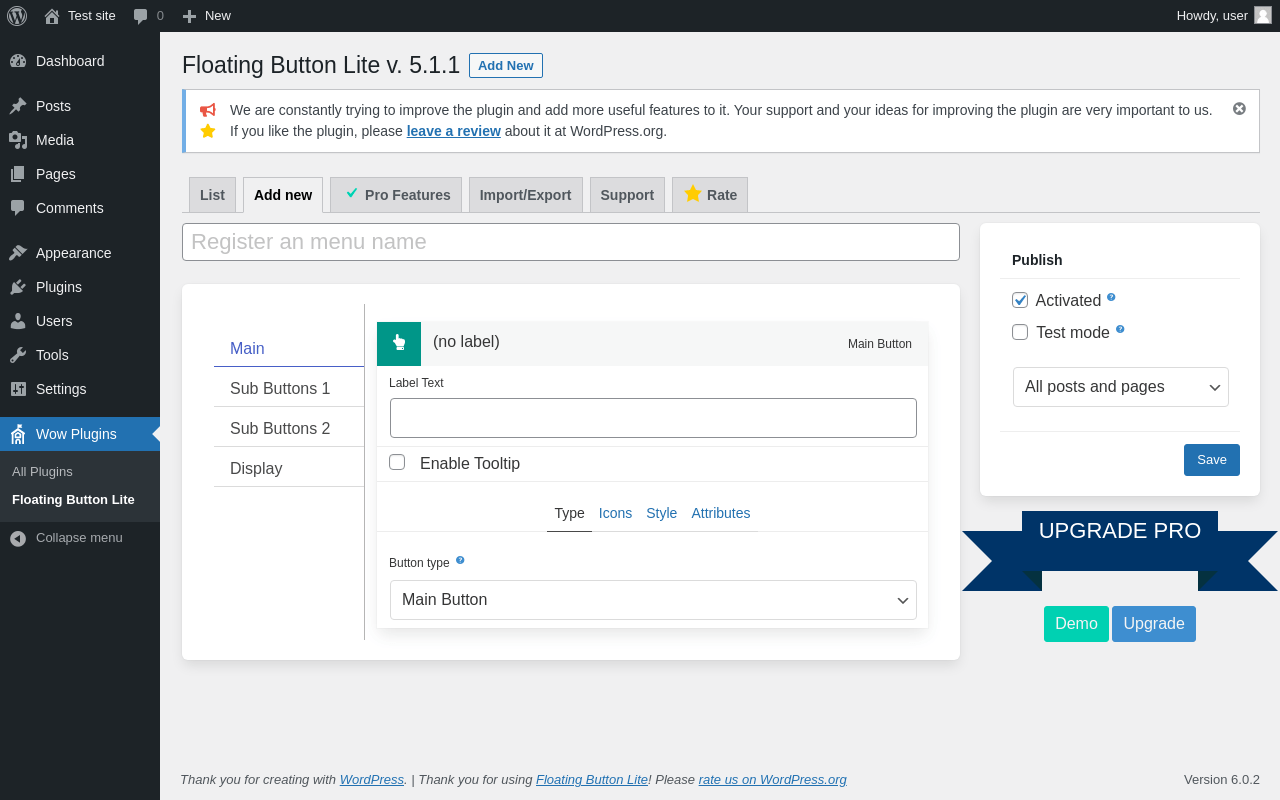This screenshot has height=800, width=1280.
Task: Enable the Test mode checkbox
Action: click(1020, 332)
